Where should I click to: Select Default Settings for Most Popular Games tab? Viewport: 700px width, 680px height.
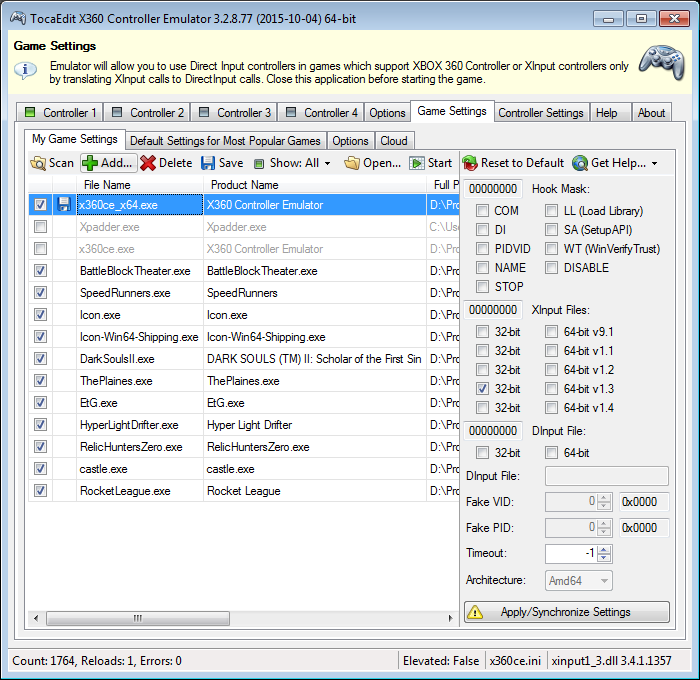pos(225,141)
